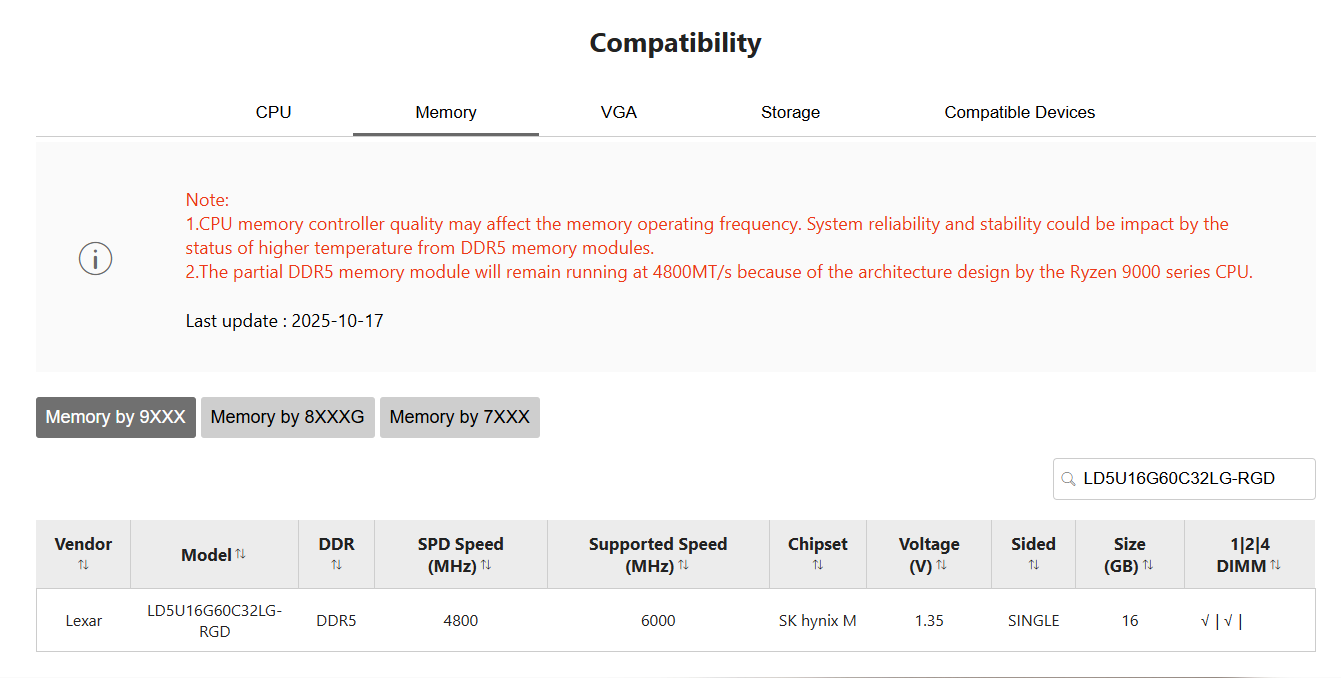1341x678 pixels.
Task: Open the VGA compatibility tab
Action: (619, 112)
